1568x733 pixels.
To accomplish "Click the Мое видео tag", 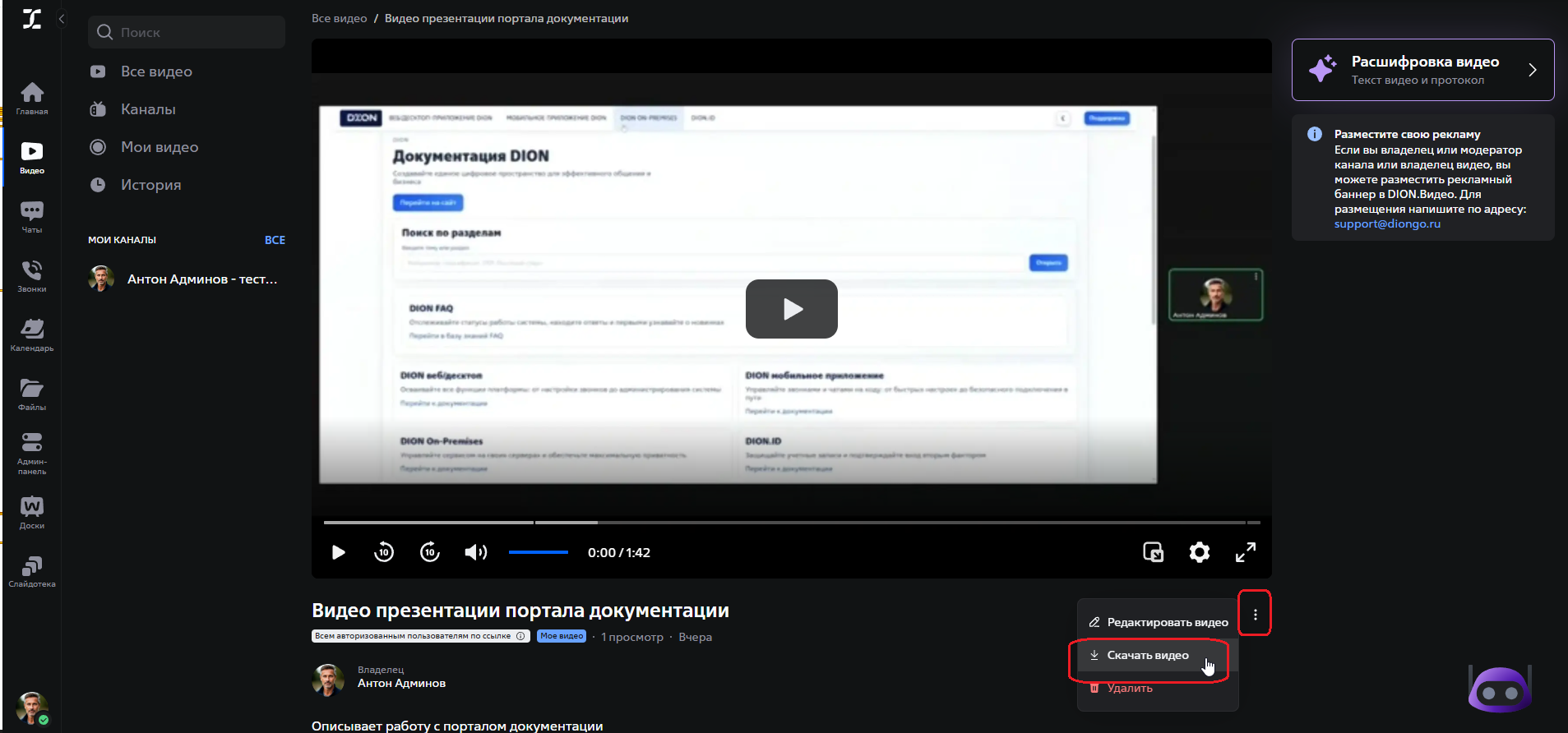I will (x=562, y=636).
